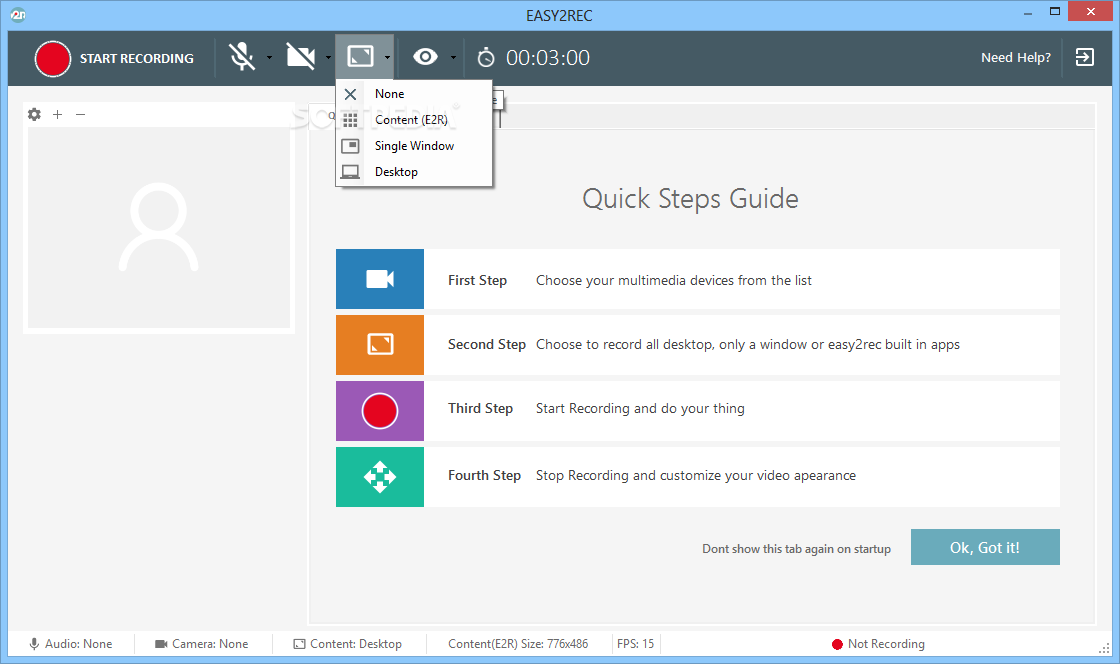Click the window icon beside Single Window

point(350,146)
